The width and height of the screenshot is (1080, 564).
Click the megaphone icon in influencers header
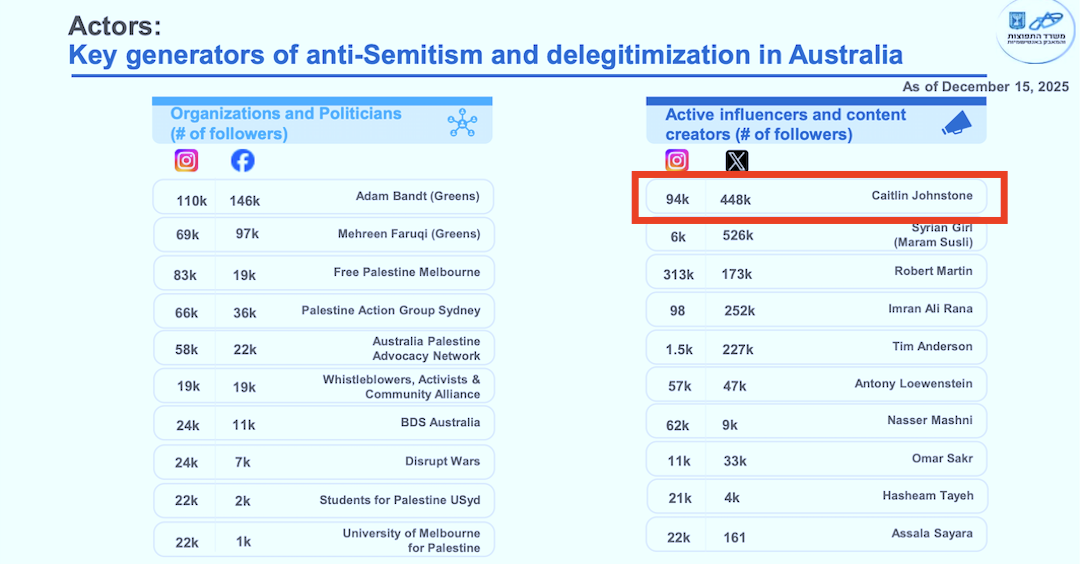(x=956, y=123)
